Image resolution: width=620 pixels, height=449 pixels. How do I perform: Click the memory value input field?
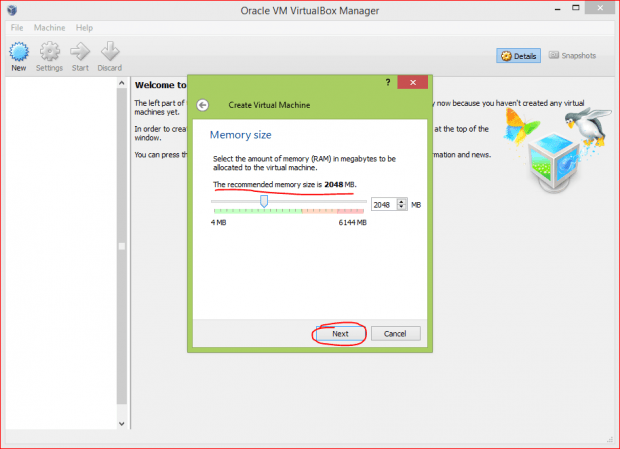click(x=384, y=205)
